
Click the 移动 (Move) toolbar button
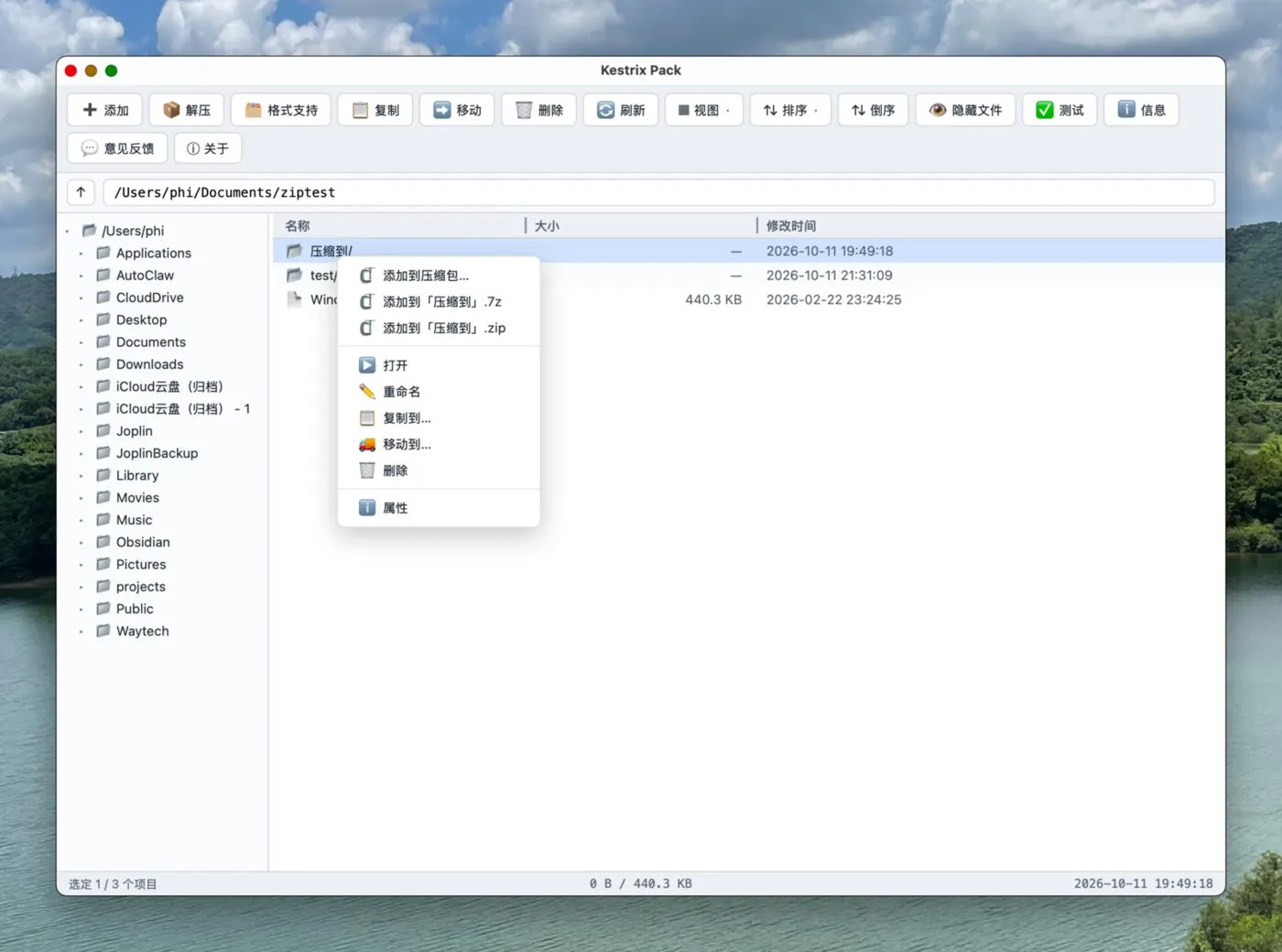(x=457, y=110)
